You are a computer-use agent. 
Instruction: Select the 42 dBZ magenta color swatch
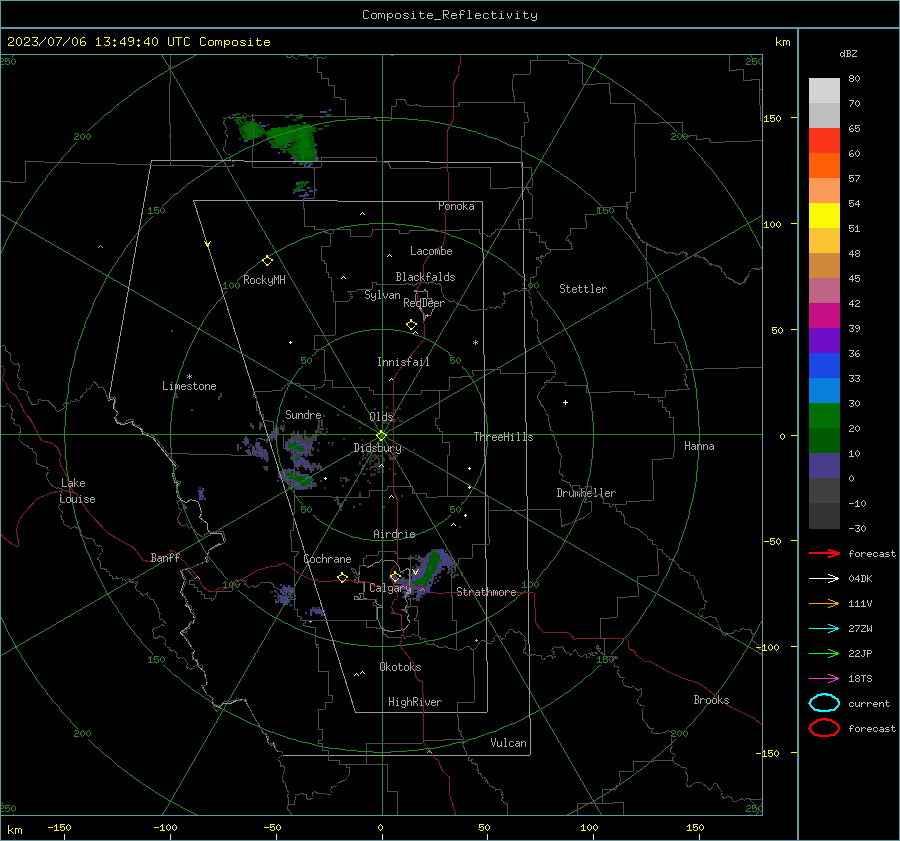pyautogui.click(x=824, y=316)
